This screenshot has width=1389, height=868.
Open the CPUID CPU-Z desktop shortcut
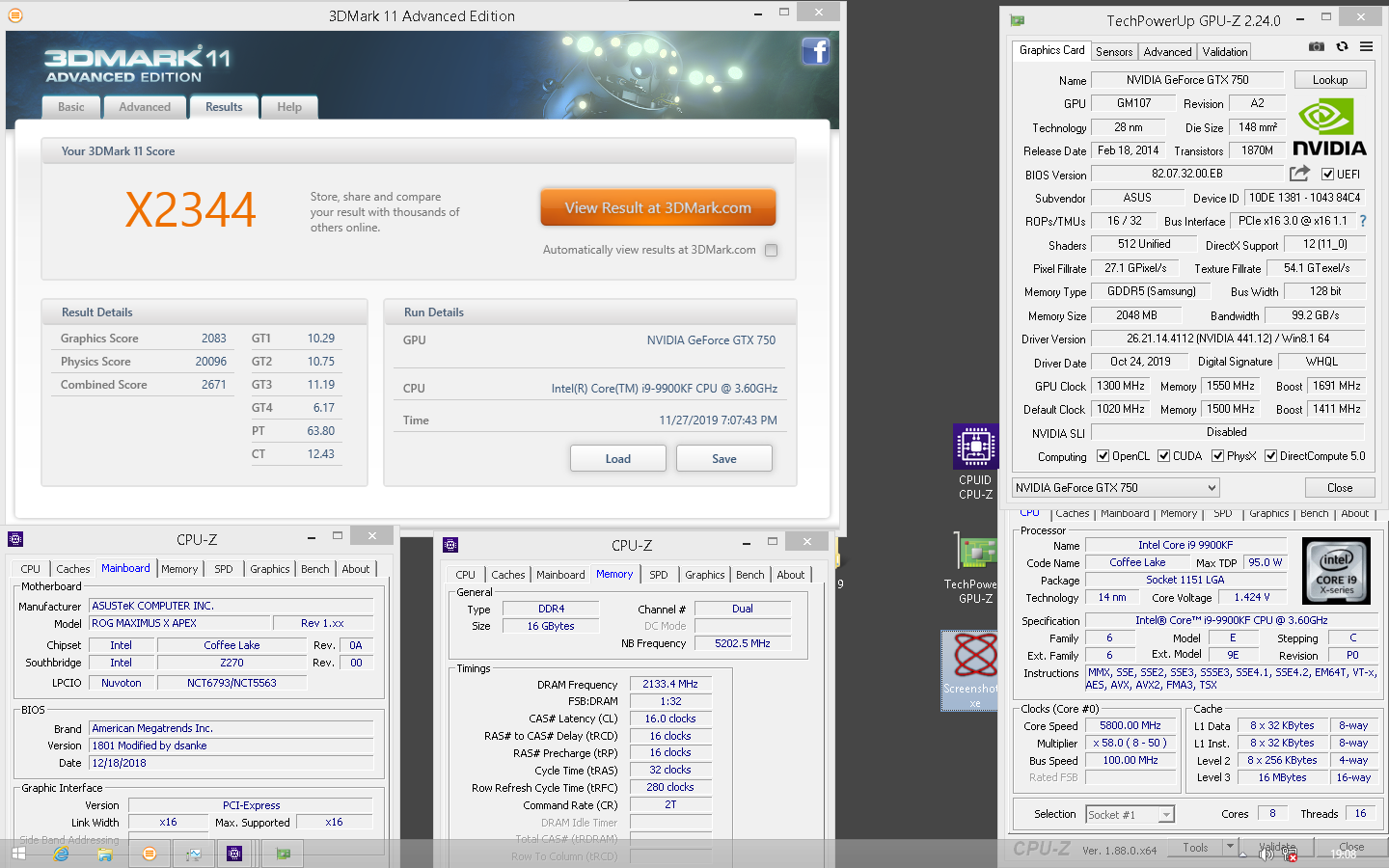coord(975,462)
